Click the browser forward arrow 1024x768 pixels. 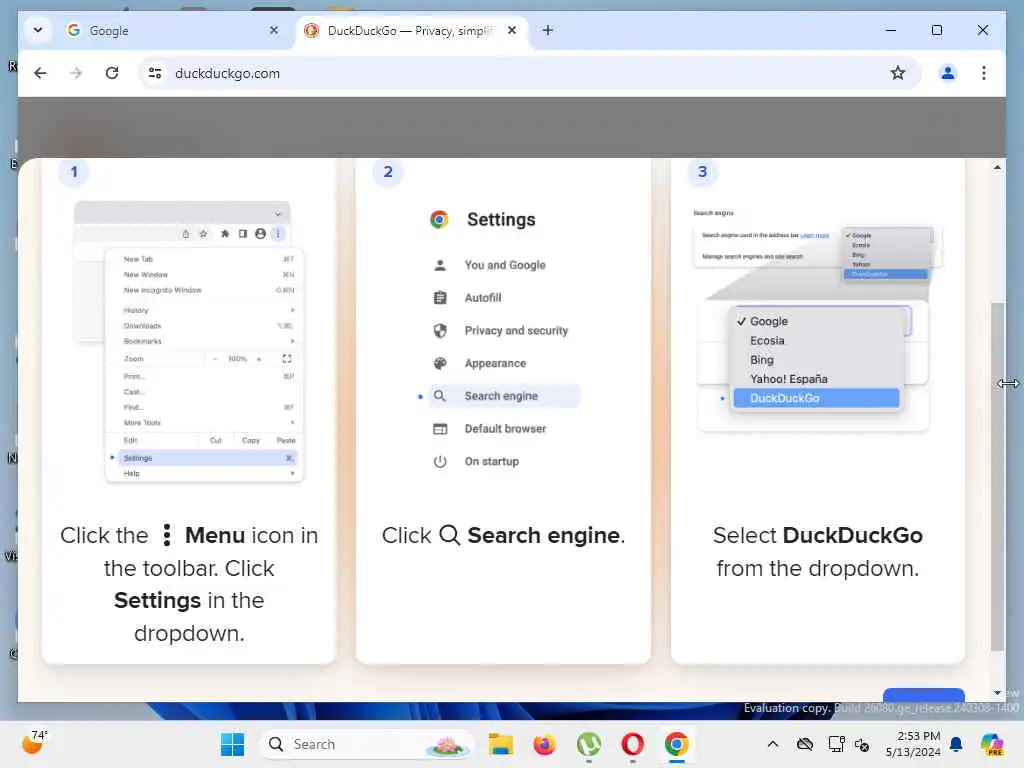click(x=76, y=73)
